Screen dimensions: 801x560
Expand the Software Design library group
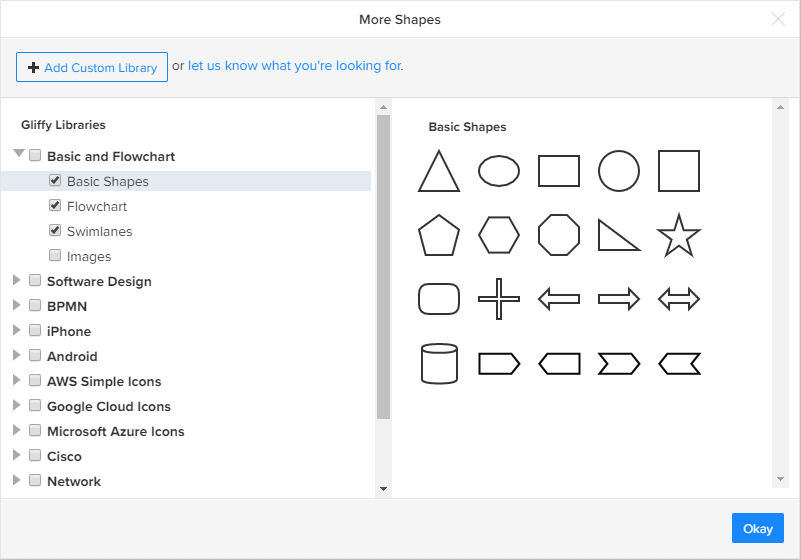(x=17, y=281)
